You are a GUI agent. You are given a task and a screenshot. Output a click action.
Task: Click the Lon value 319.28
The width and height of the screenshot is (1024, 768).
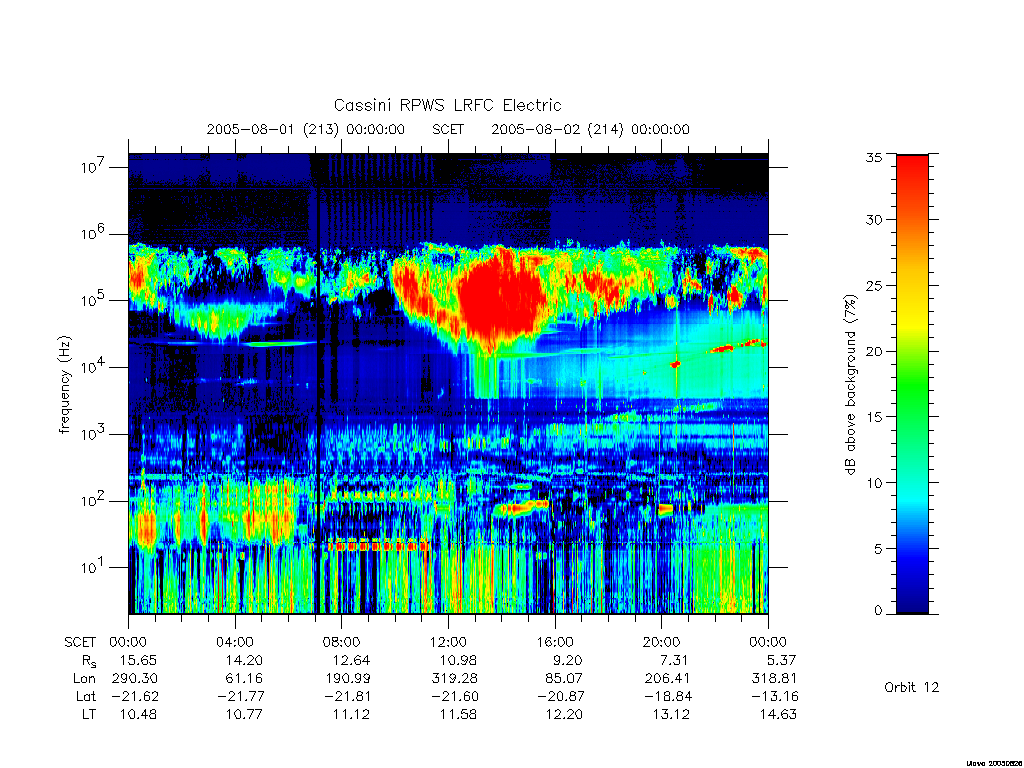pos(455,679)
